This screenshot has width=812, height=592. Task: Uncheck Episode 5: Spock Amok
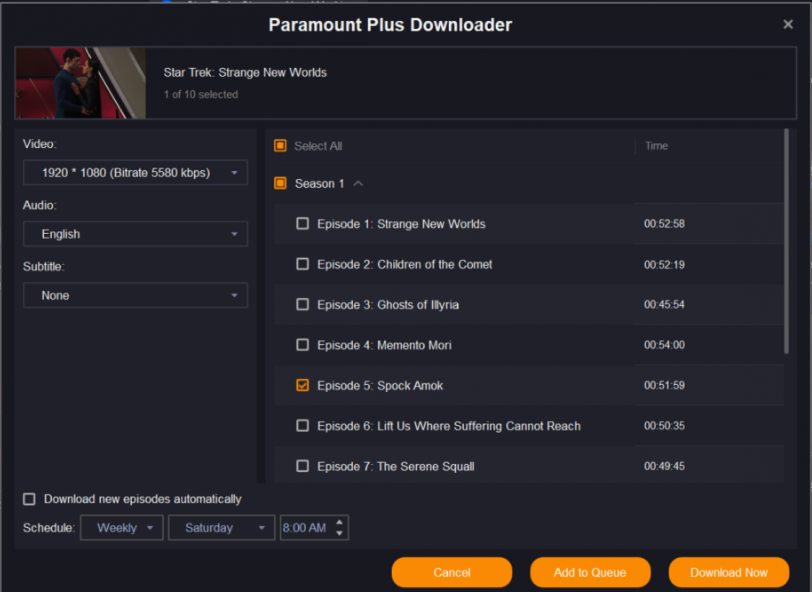pyautogui.click(x=302, y=385)
